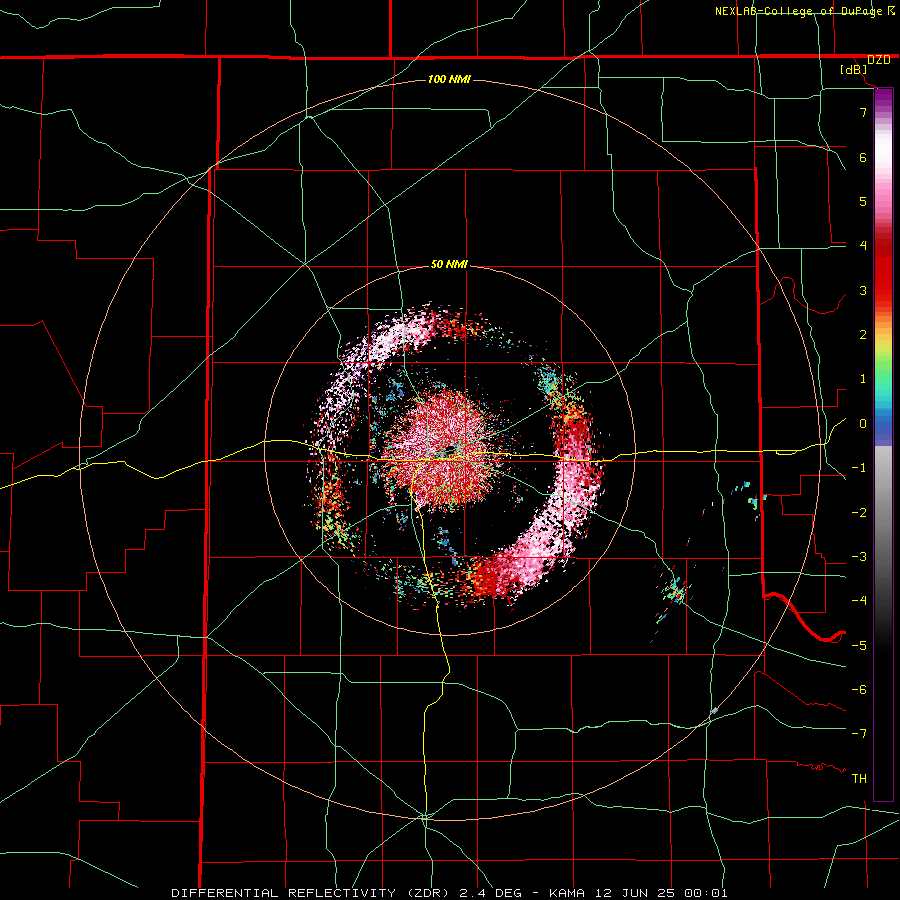Viewport: 900px width, 900px height.
Task: Click the -6 value on color scale
Action: click(x=859, y=690)
